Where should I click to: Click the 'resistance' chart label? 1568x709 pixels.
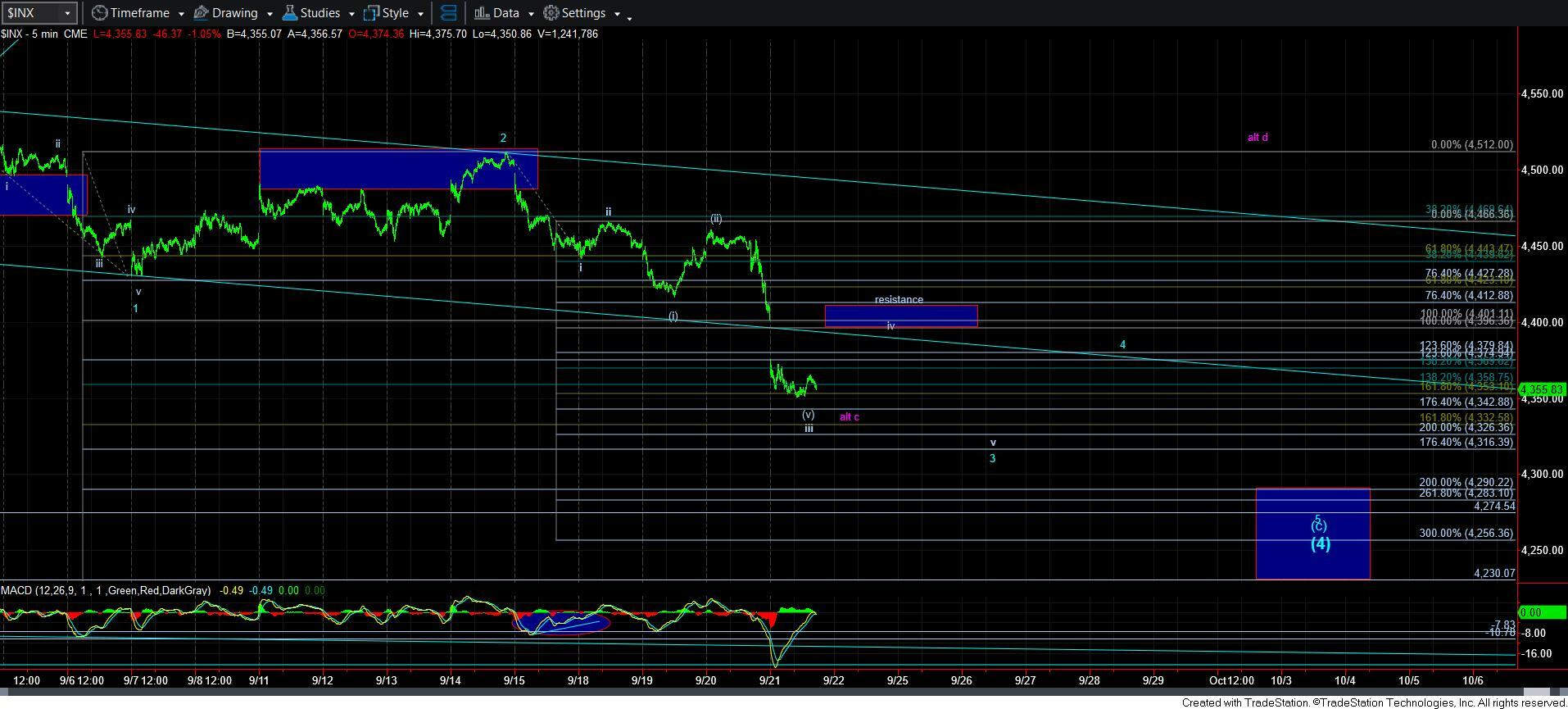[899, 300]
